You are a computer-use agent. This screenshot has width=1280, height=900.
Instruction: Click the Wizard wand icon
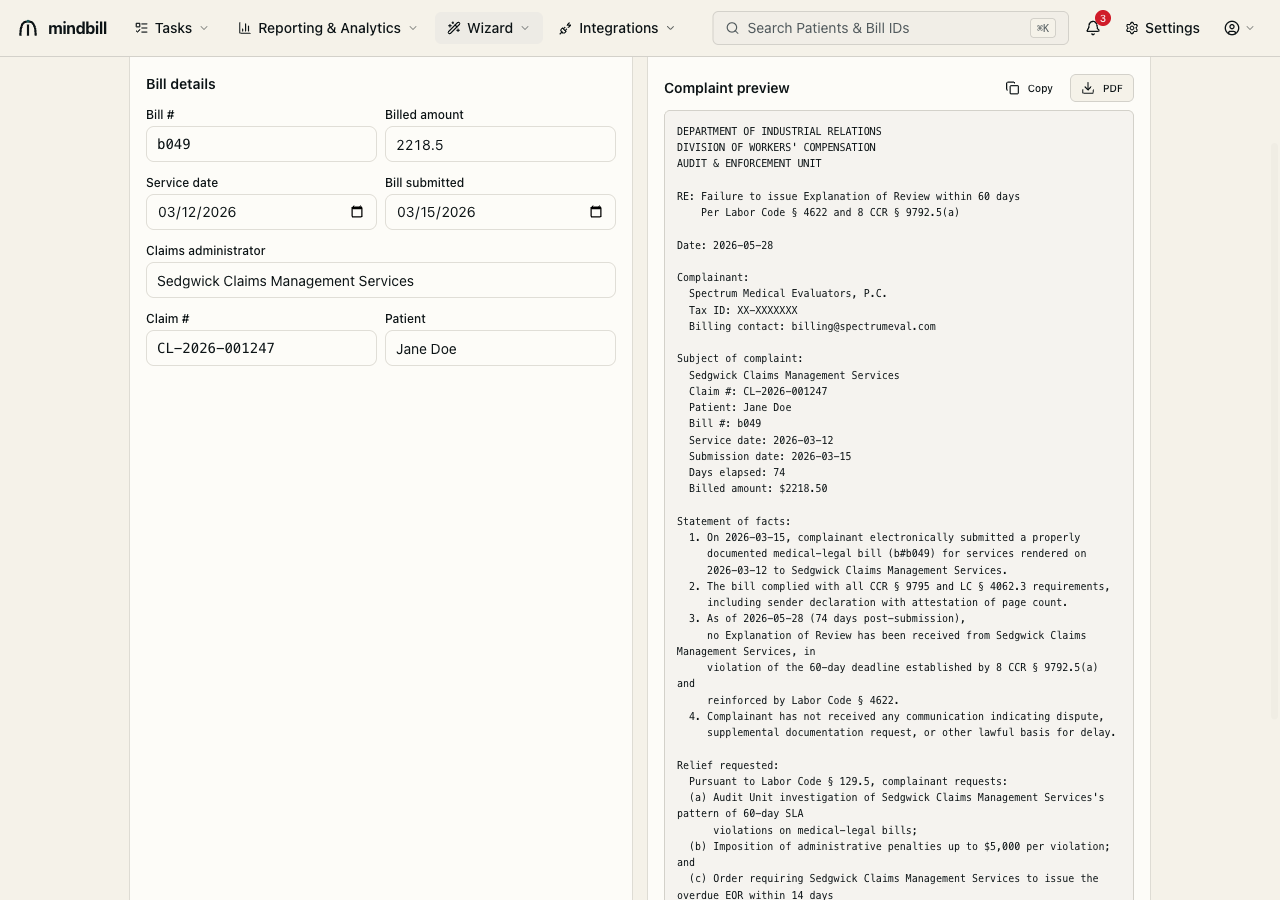pos(454,28)
